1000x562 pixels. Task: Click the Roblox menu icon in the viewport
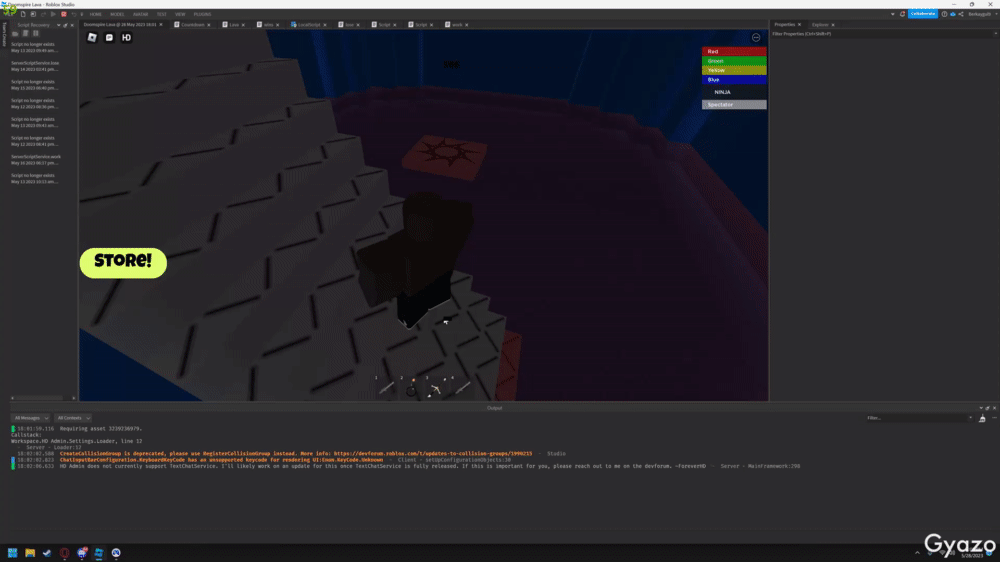point(92,38)
